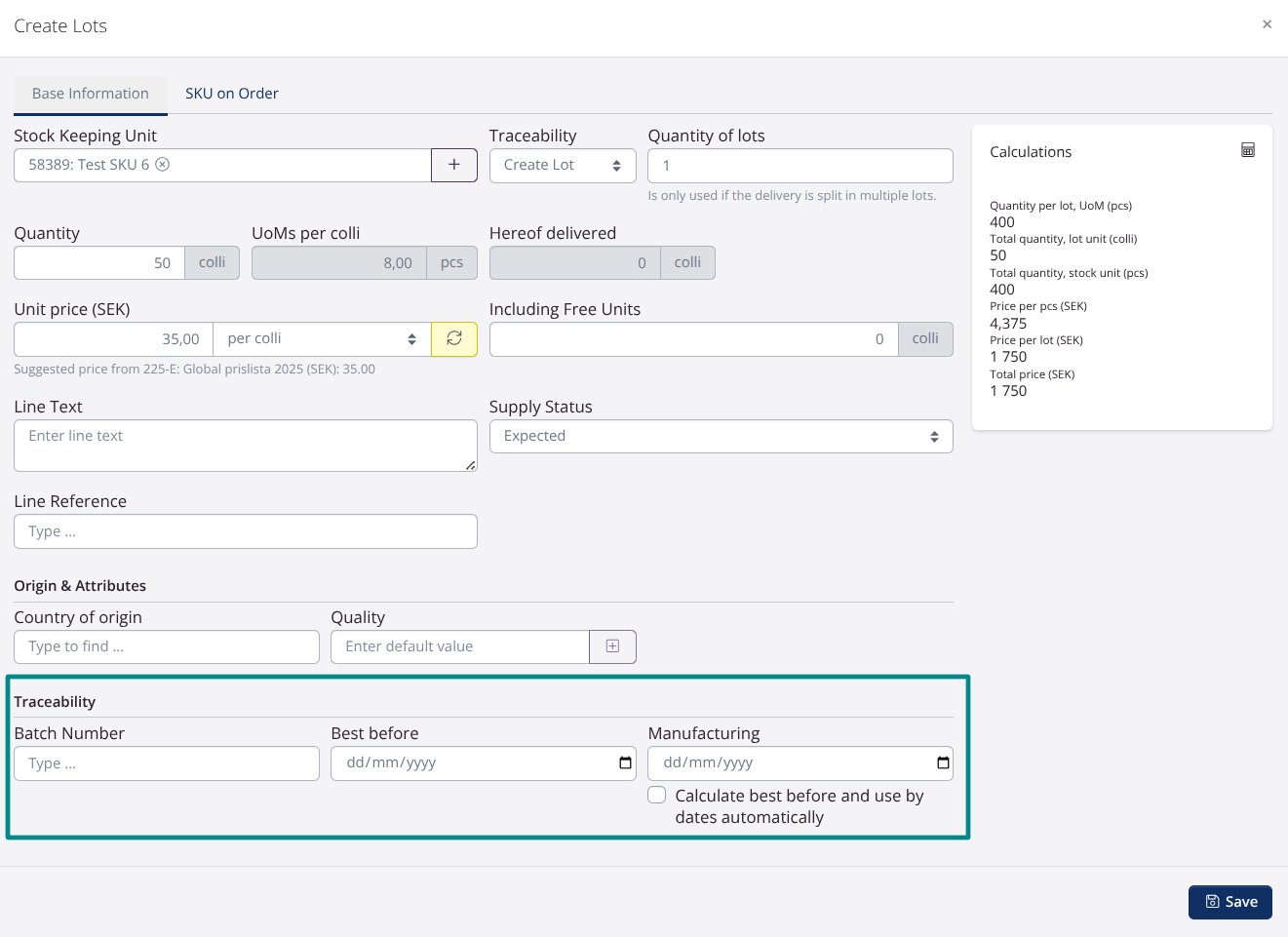Viewport: 1288px width, 937px height.
Task: Remove the Test SKU 6 selection
Action: 162,166
